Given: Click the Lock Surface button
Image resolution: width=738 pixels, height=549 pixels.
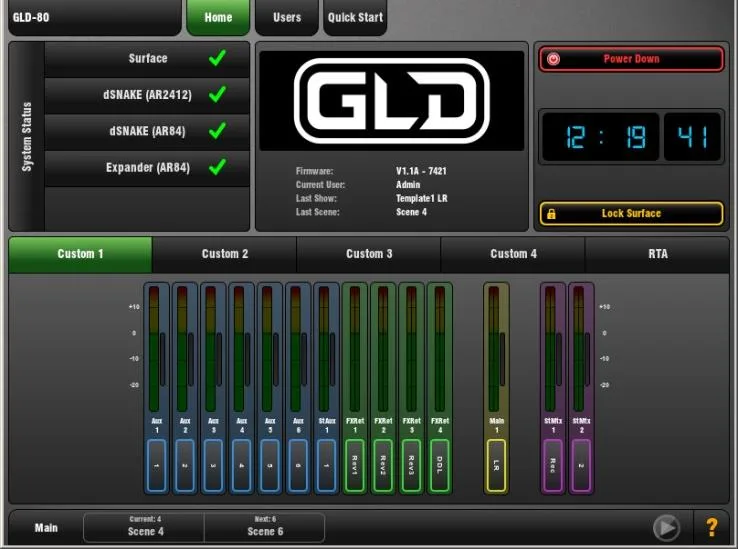Looking at the screenshot, I should tap(631, 214).
